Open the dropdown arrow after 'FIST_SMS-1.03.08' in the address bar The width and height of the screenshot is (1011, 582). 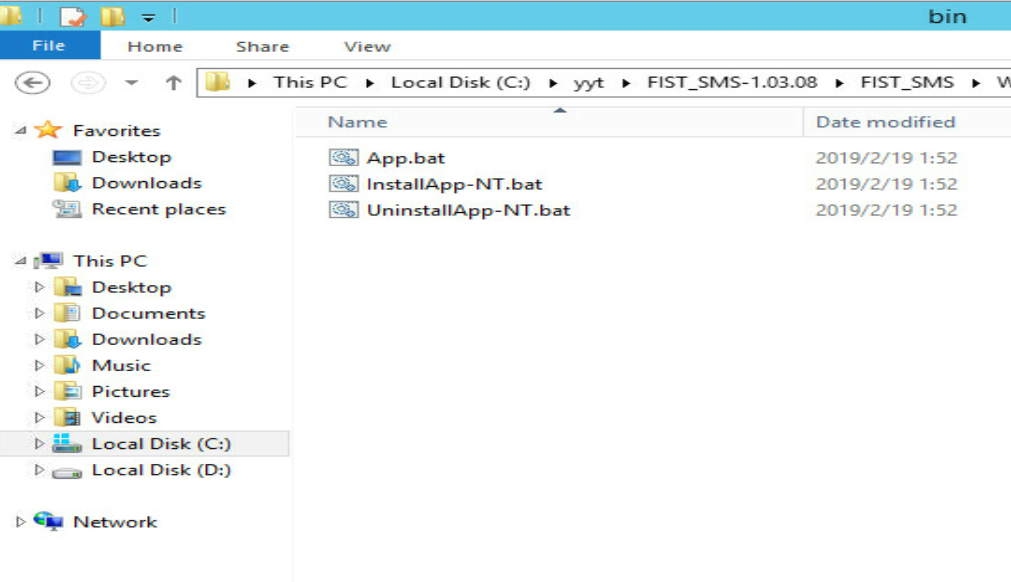[x=839, y=83]
